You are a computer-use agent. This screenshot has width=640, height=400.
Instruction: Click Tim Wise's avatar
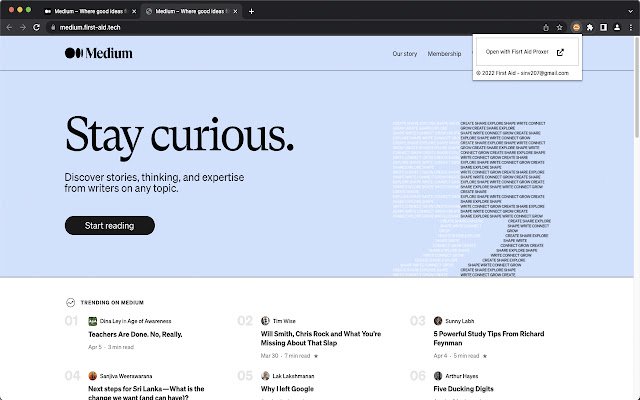click(x=265, y=321)
